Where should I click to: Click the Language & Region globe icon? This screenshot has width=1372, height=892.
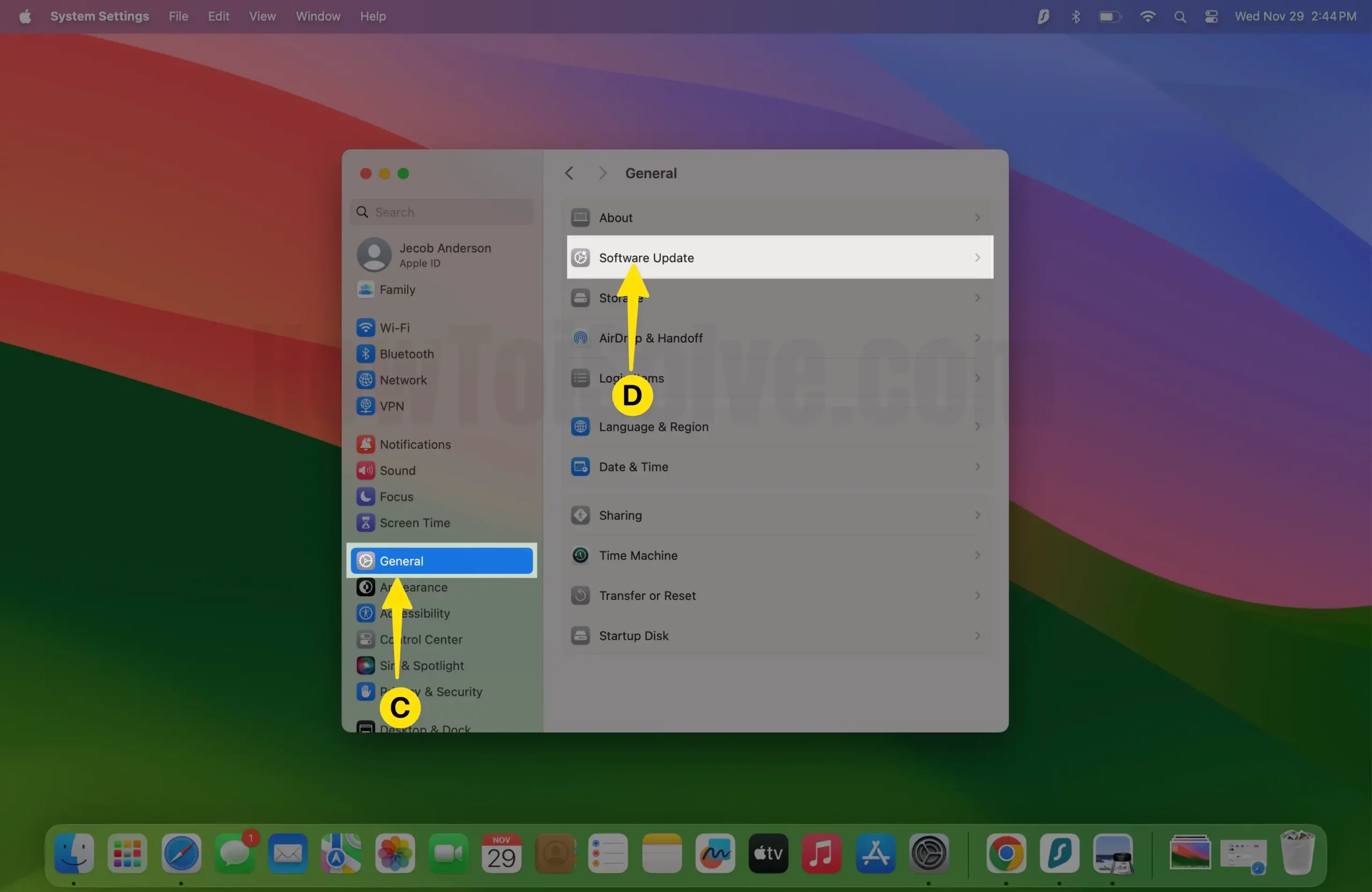click(x=580, y=426)
